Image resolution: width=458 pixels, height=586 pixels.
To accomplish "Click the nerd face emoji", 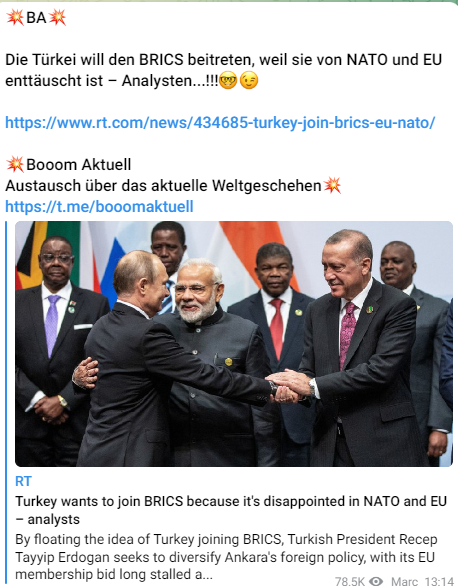I will [228, 80].
